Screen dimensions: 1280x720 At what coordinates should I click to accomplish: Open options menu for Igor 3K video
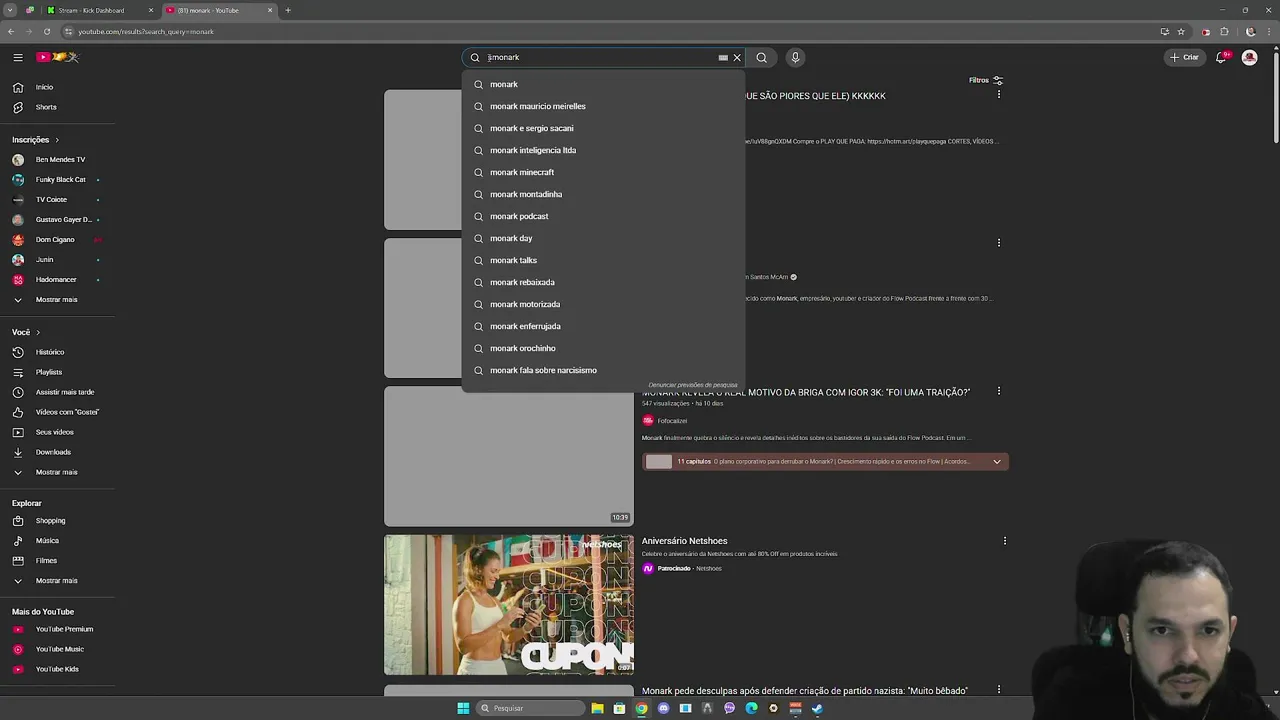coord(998,391)
